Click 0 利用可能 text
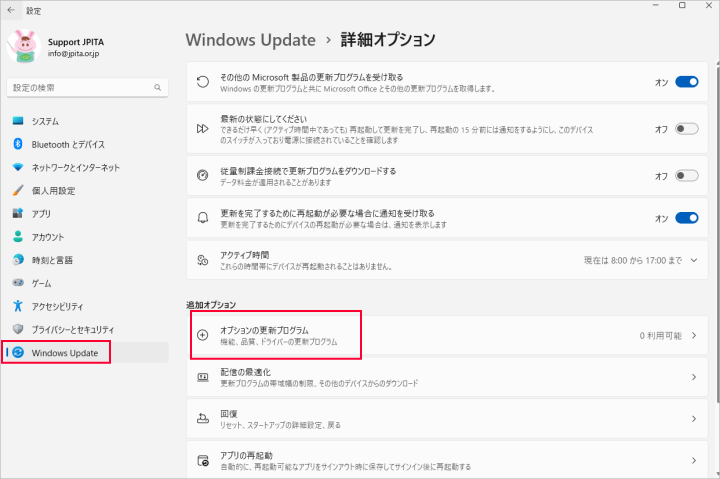The image size is (720, 479). point(660,336)
